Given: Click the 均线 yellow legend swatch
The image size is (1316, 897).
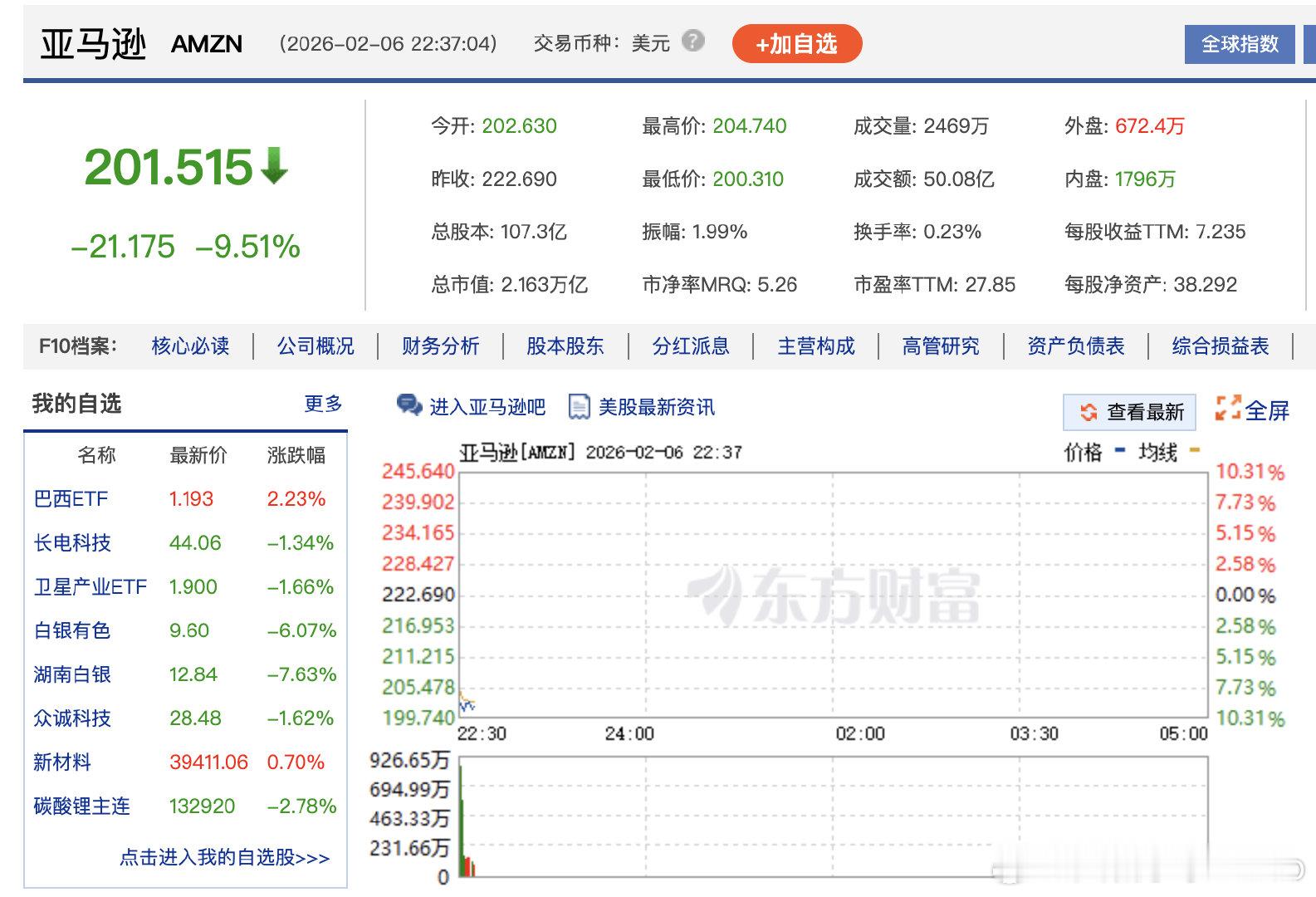Looking at the screenshot, I should pos(1195,451).
